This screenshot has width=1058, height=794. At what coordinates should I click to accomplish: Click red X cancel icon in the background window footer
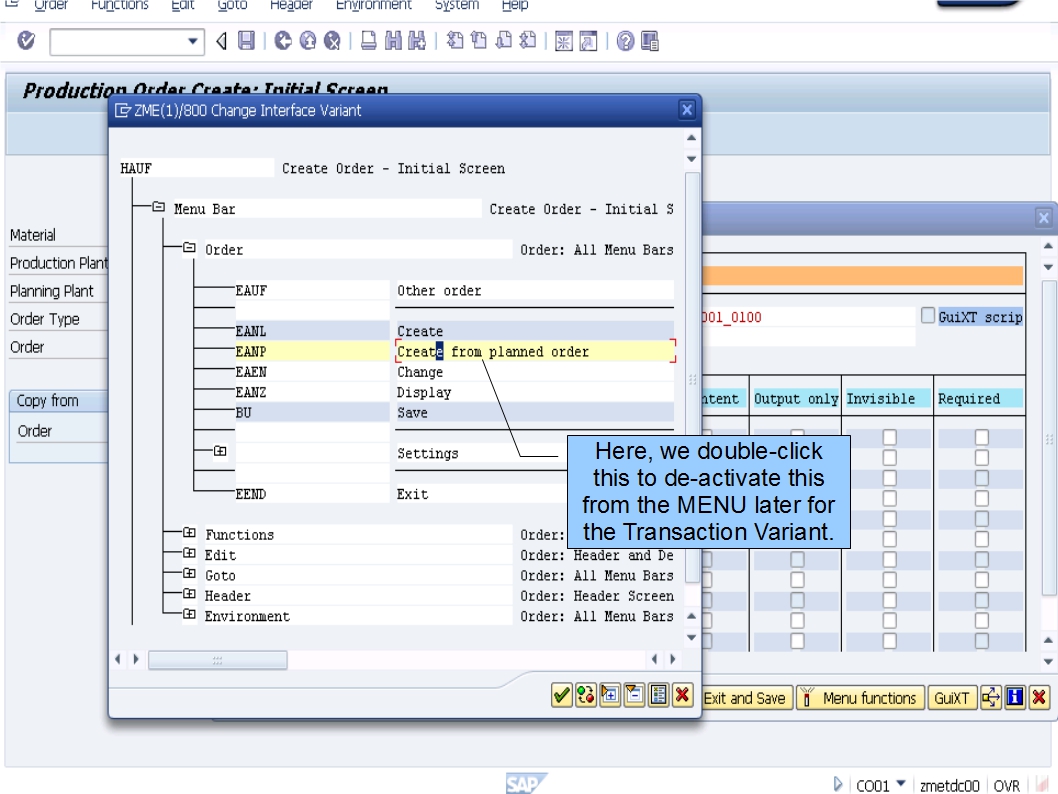[1039, 698]
